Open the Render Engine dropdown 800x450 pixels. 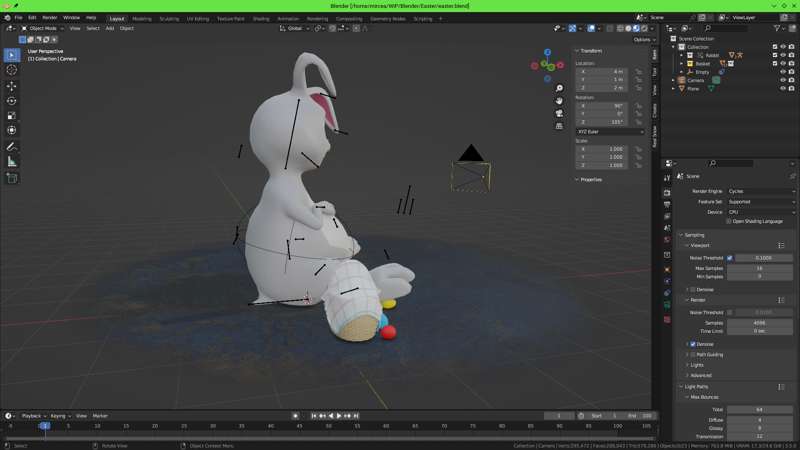click(x=760, y=191)
